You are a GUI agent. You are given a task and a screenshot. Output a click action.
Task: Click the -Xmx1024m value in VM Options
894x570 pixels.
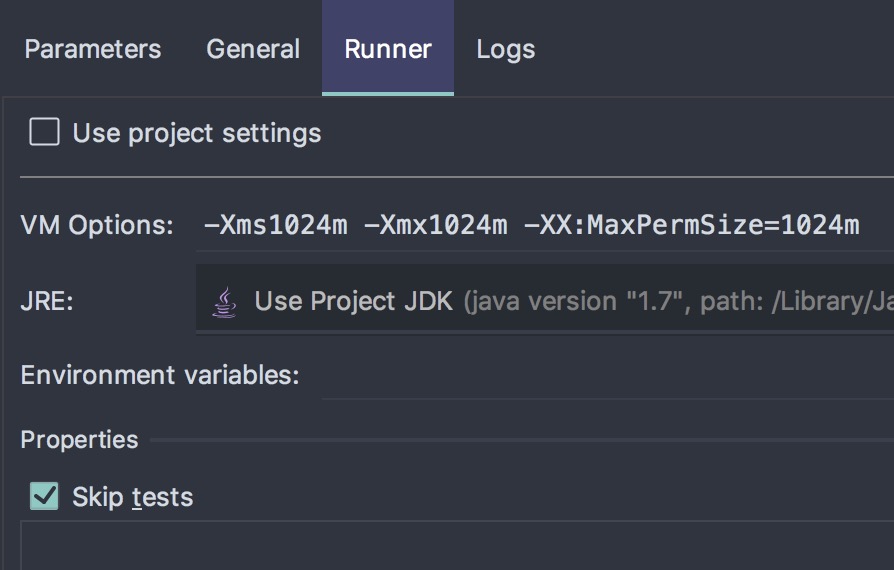coord(435,225)
